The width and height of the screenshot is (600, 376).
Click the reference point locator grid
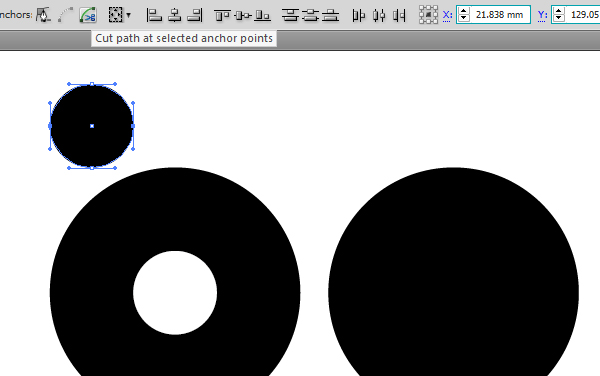(428, 15)
